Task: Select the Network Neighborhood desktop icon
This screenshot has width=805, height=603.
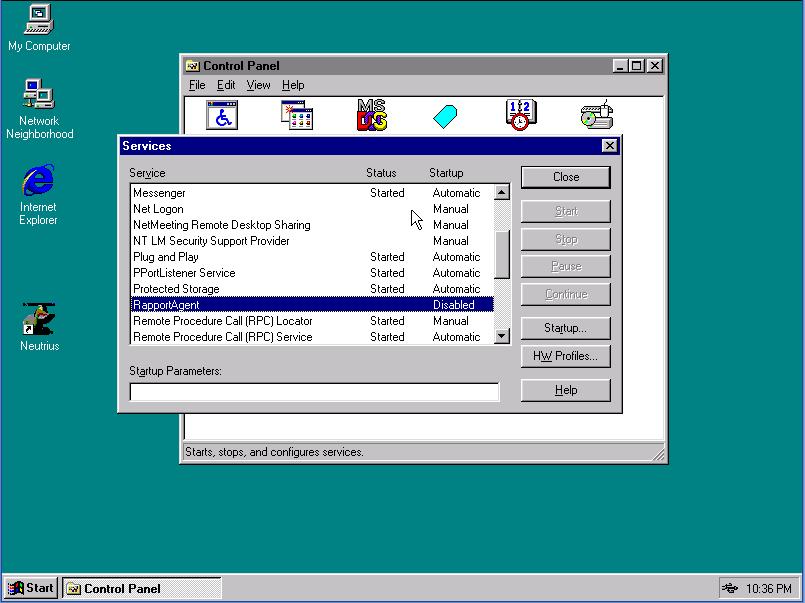Action: pos(39,109)
